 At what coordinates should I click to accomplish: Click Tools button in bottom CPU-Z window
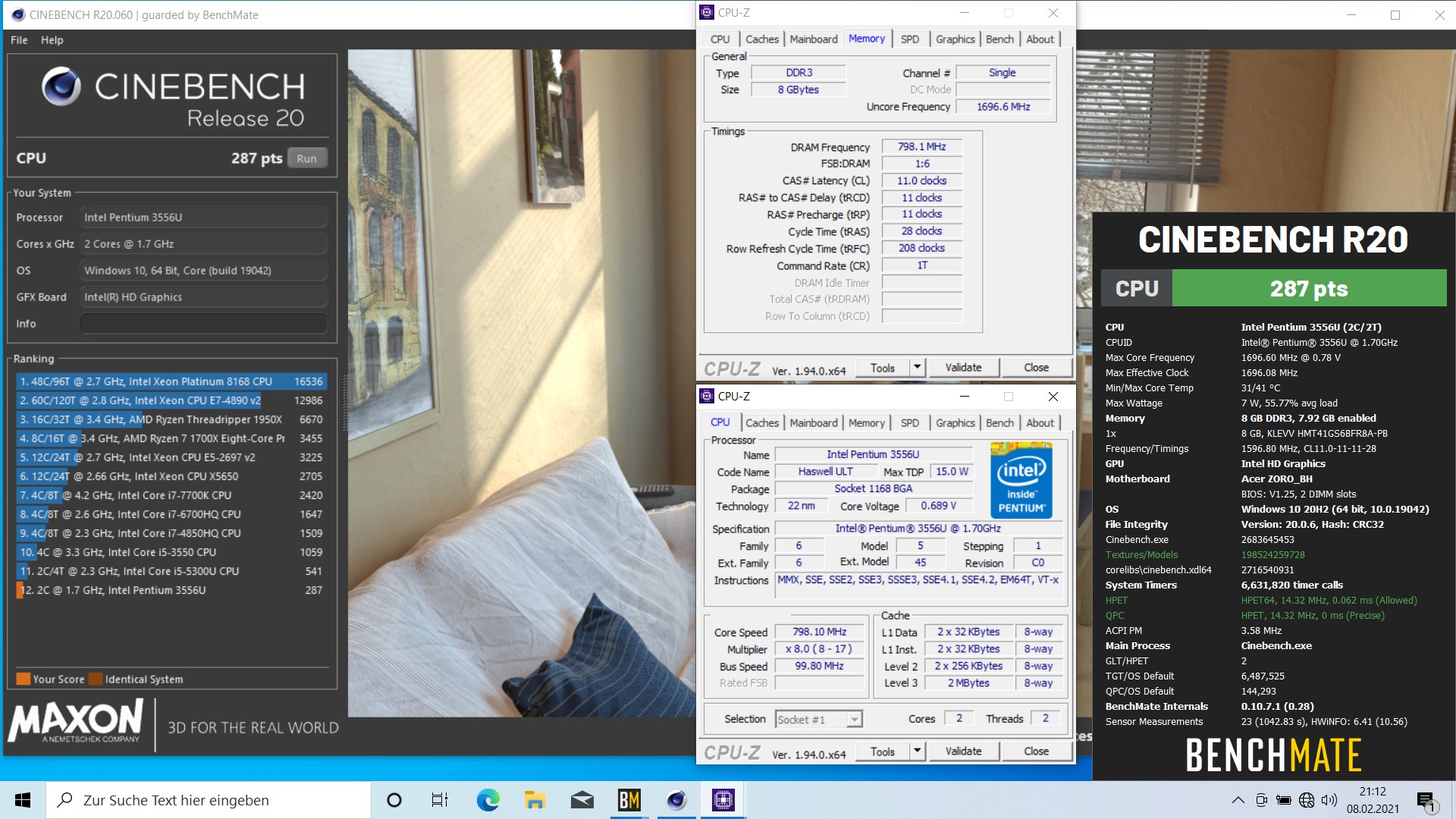pos(882,752)
